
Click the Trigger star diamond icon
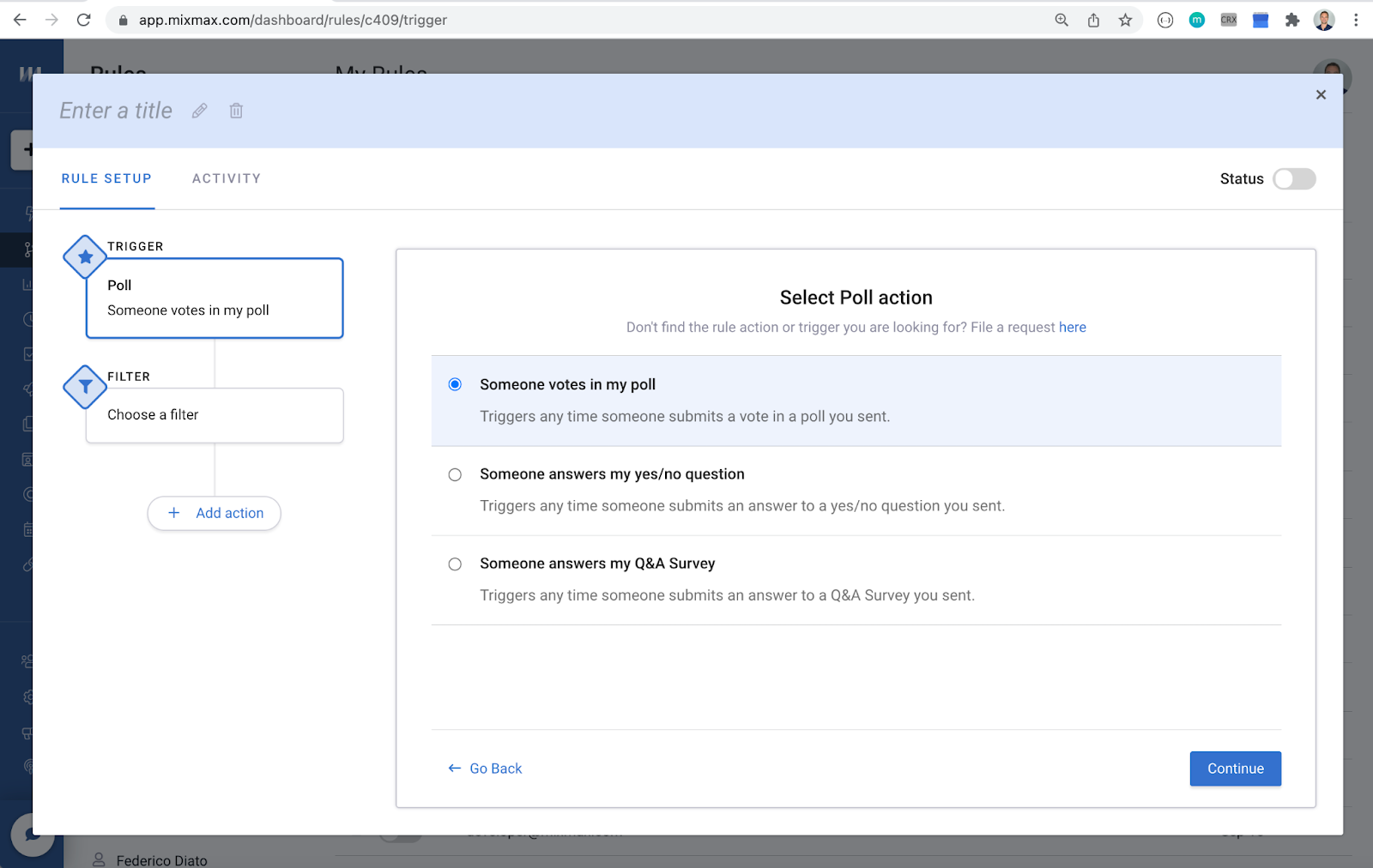[x=86, y=256]
